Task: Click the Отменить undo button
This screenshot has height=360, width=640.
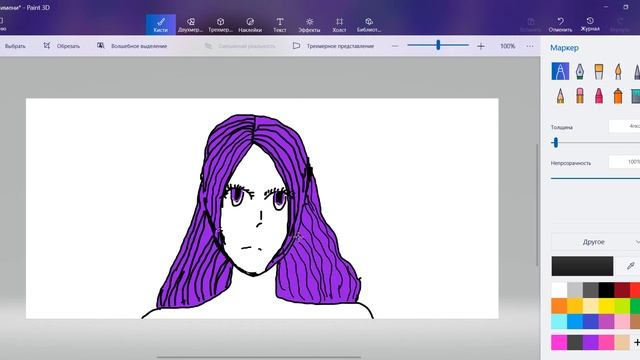Action: (560, 24)
